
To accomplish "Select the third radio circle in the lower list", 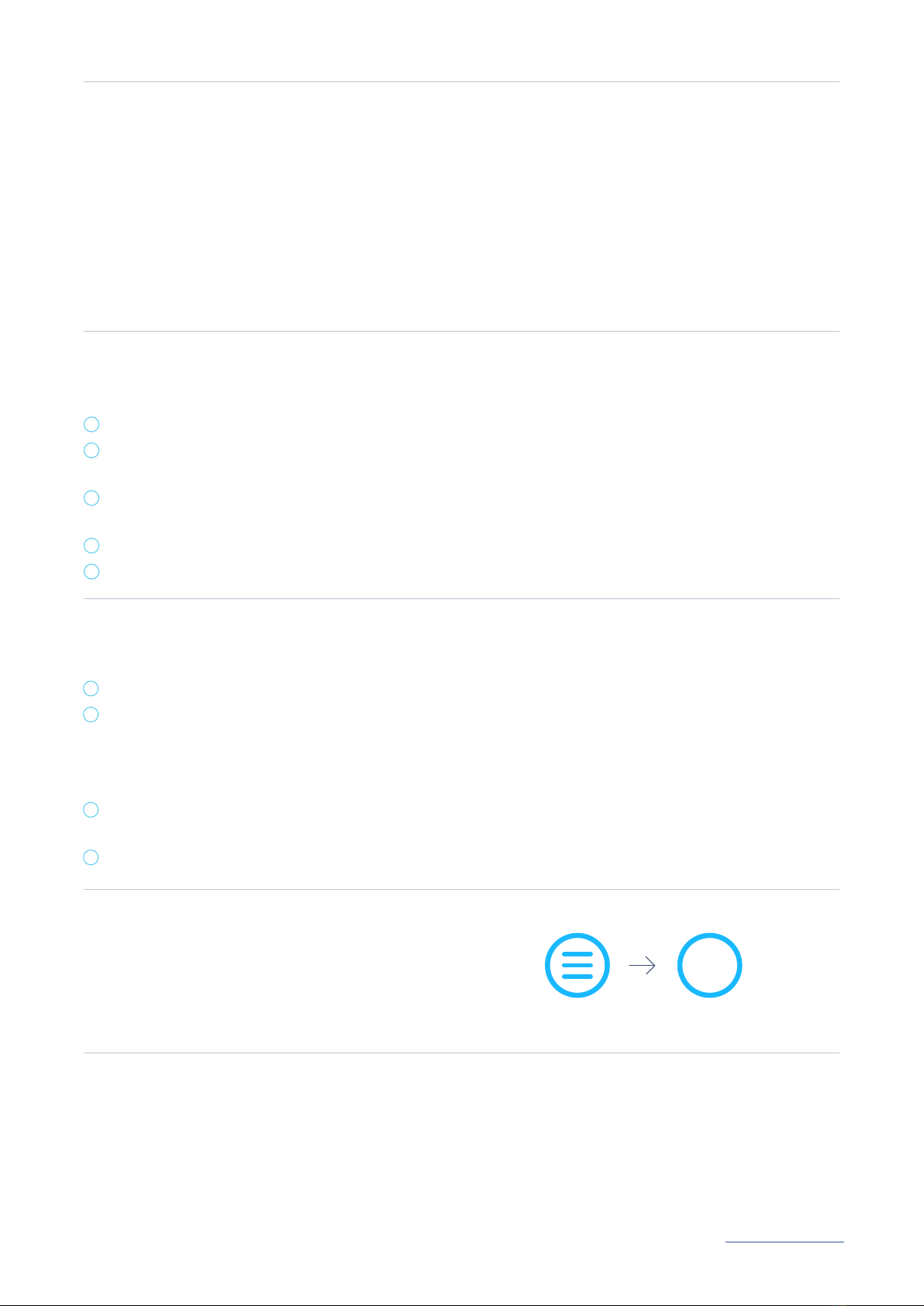I will click(91, 810).
